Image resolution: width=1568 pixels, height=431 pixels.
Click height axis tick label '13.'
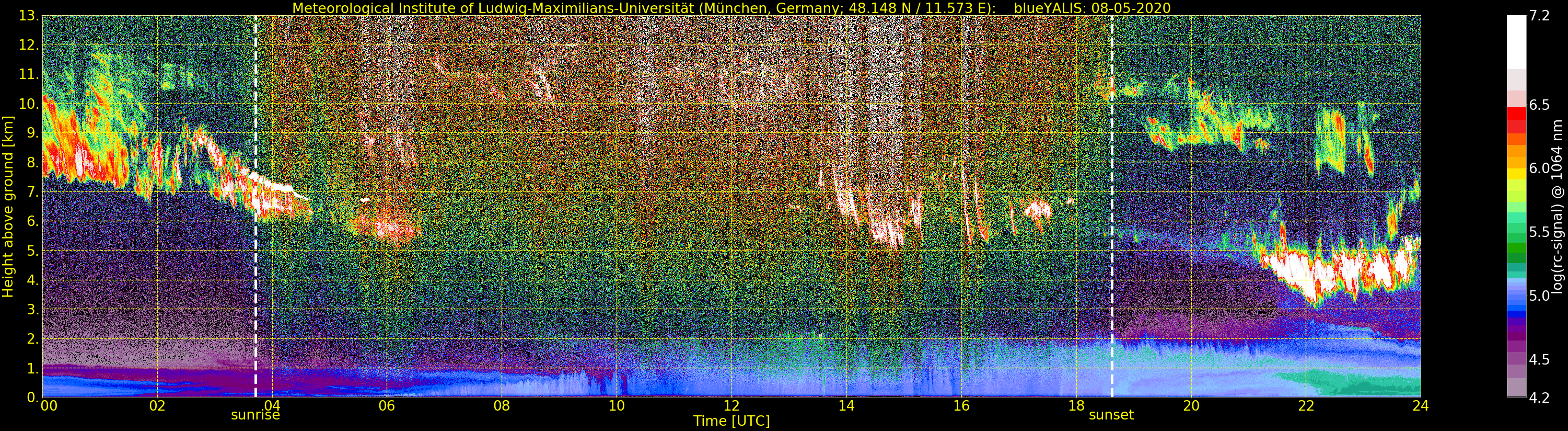coord(29,16)
